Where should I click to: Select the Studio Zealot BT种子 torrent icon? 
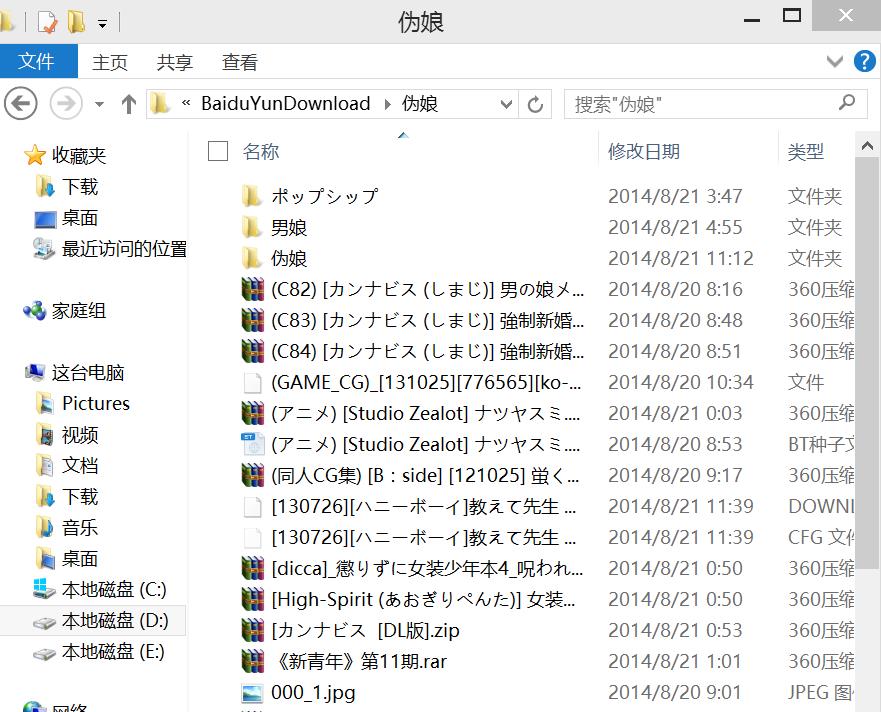(252, 445)
